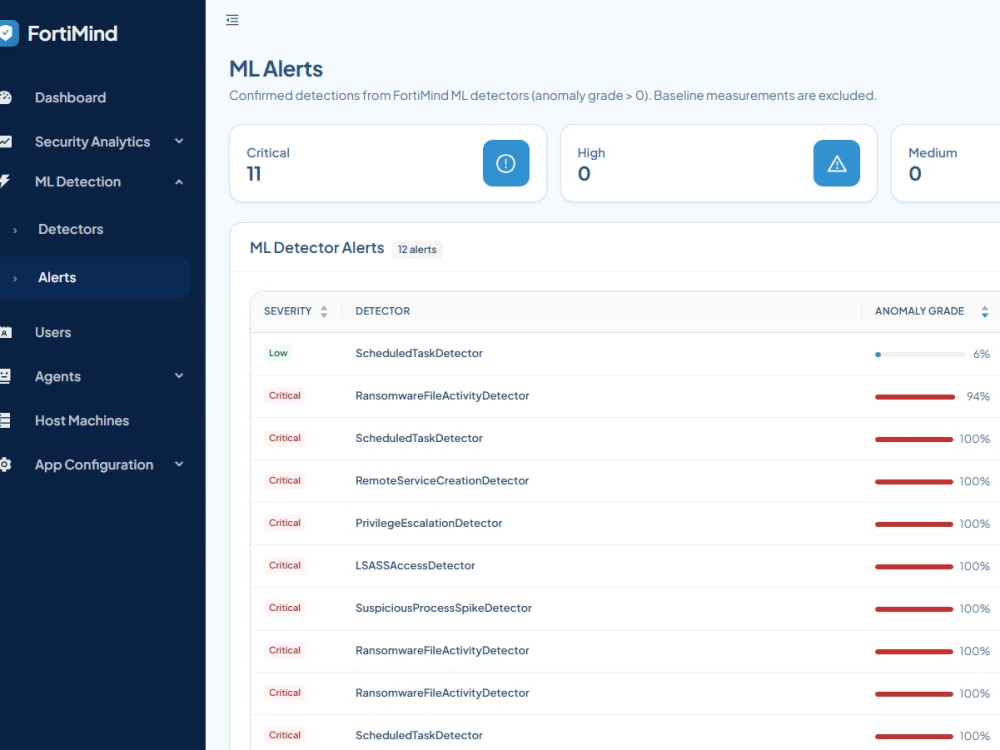Click Critical badge for LSASSAccessDetector

(284, 566)
